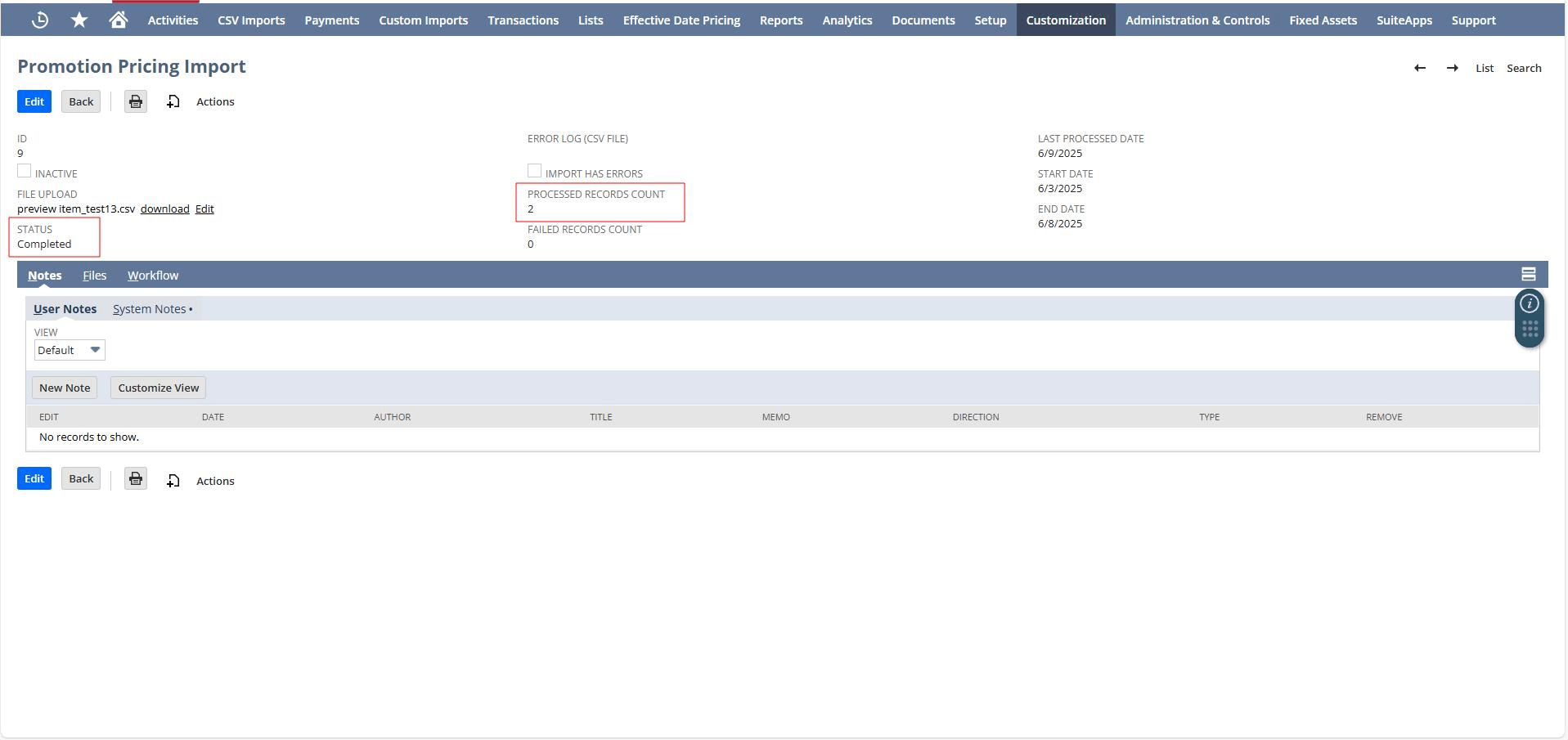The image size is (1568, 740).
Task: Go to next record with right arrow
Action: 1453,68
